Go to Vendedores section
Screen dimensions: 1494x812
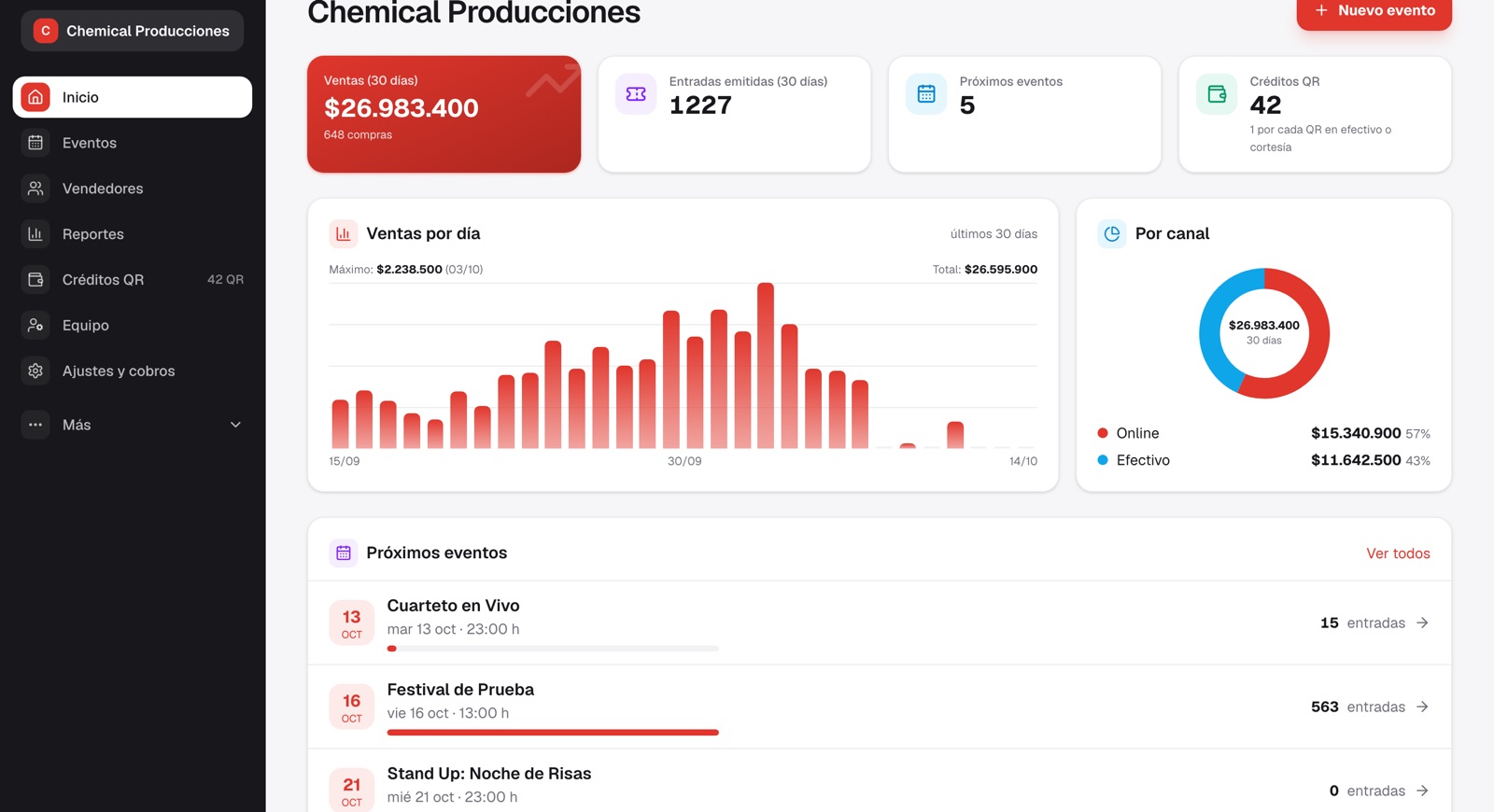coord(133,189)
